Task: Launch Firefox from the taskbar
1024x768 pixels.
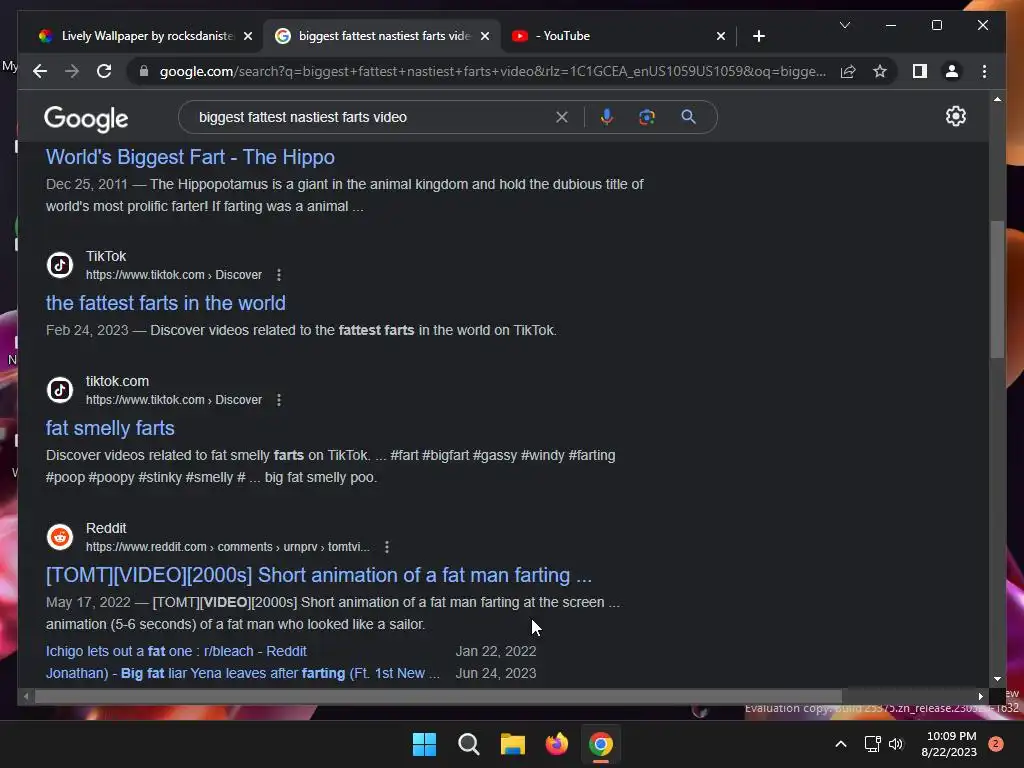Action: pos(556,744)
